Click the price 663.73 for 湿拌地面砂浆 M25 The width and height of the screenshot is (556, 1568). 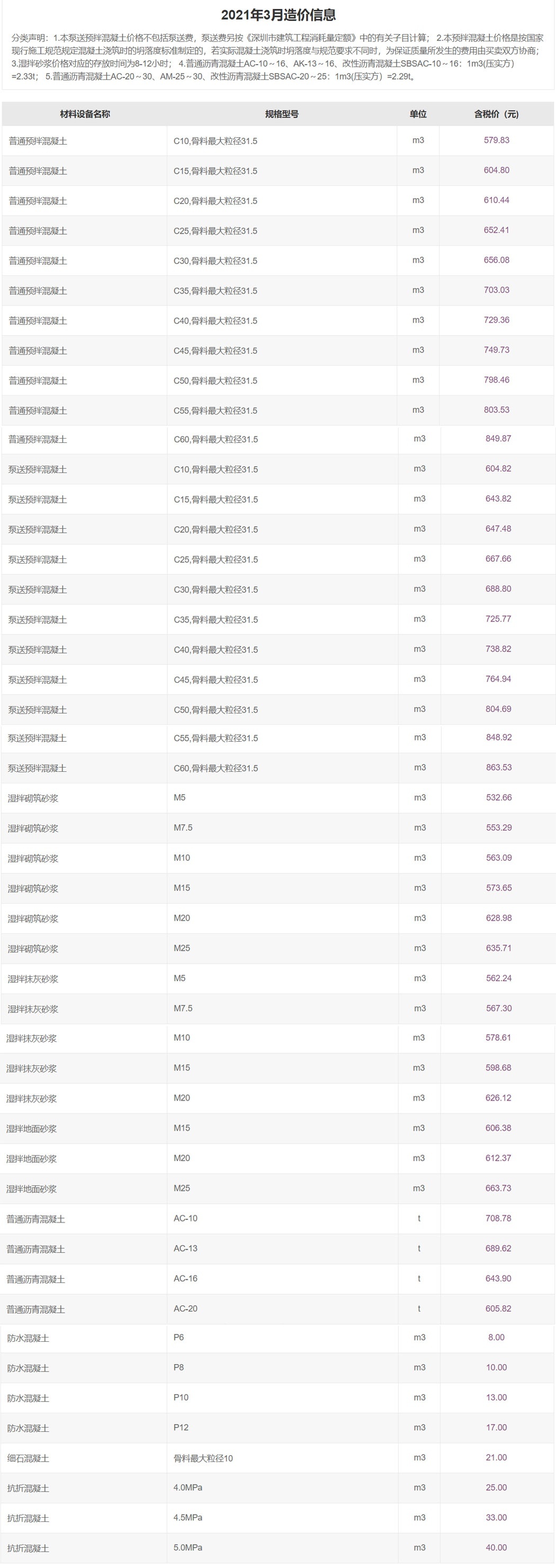tap(498, 1188)
